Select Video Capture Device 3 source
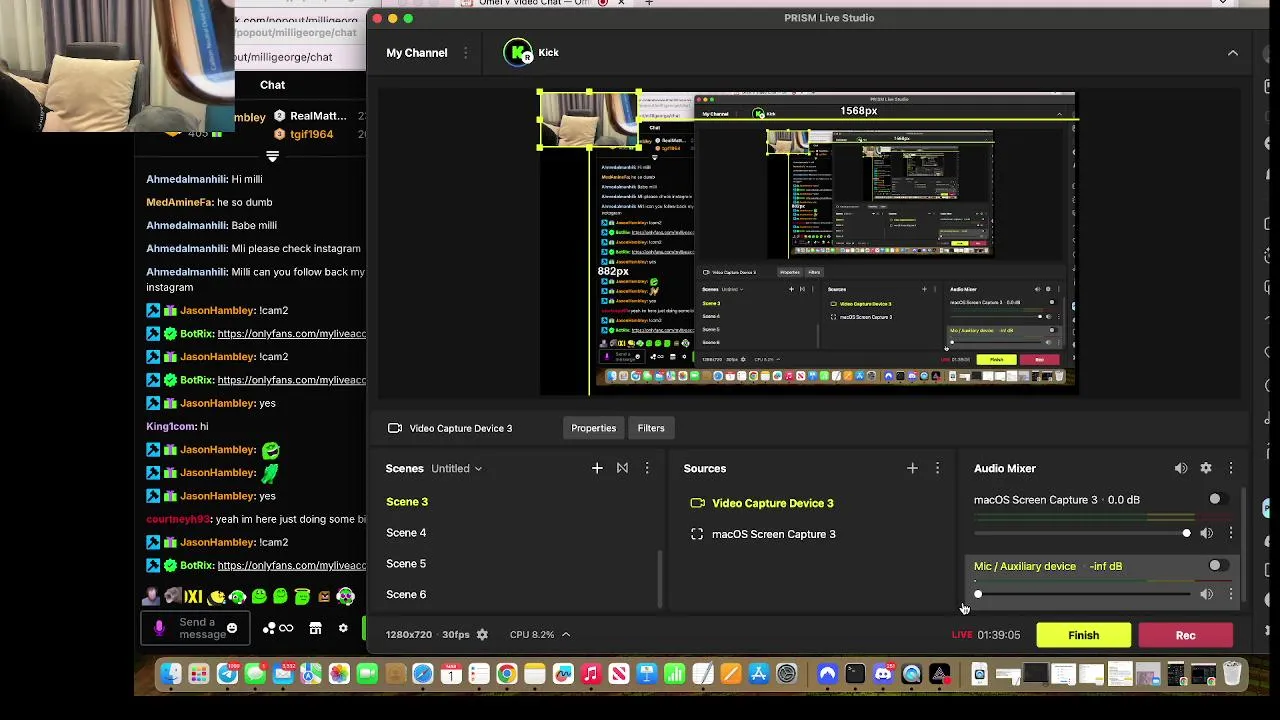The height and width of the screenshot is (720, 1280). click(772, 503)
